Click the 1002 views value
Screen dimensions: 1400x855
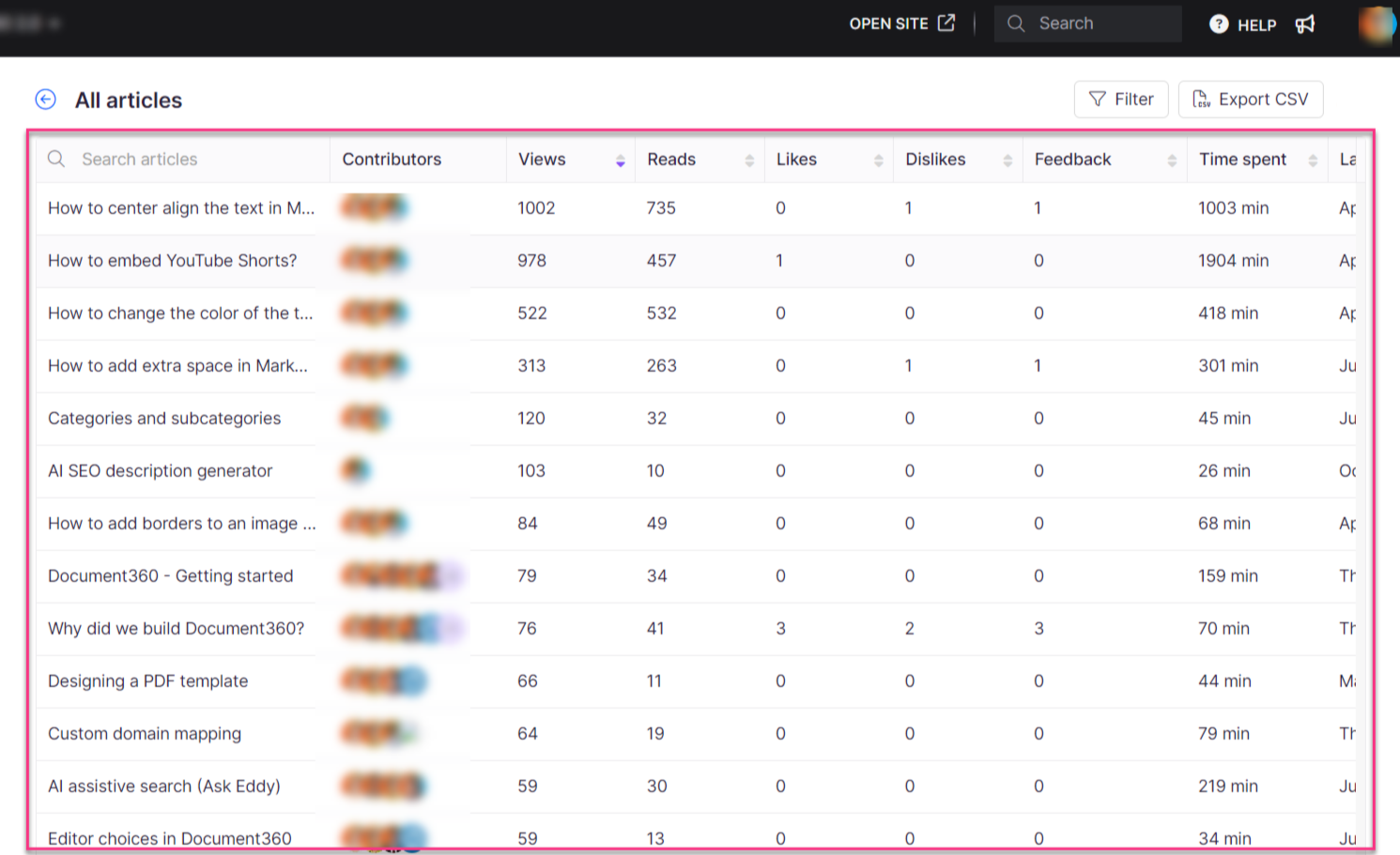[536, 207]
